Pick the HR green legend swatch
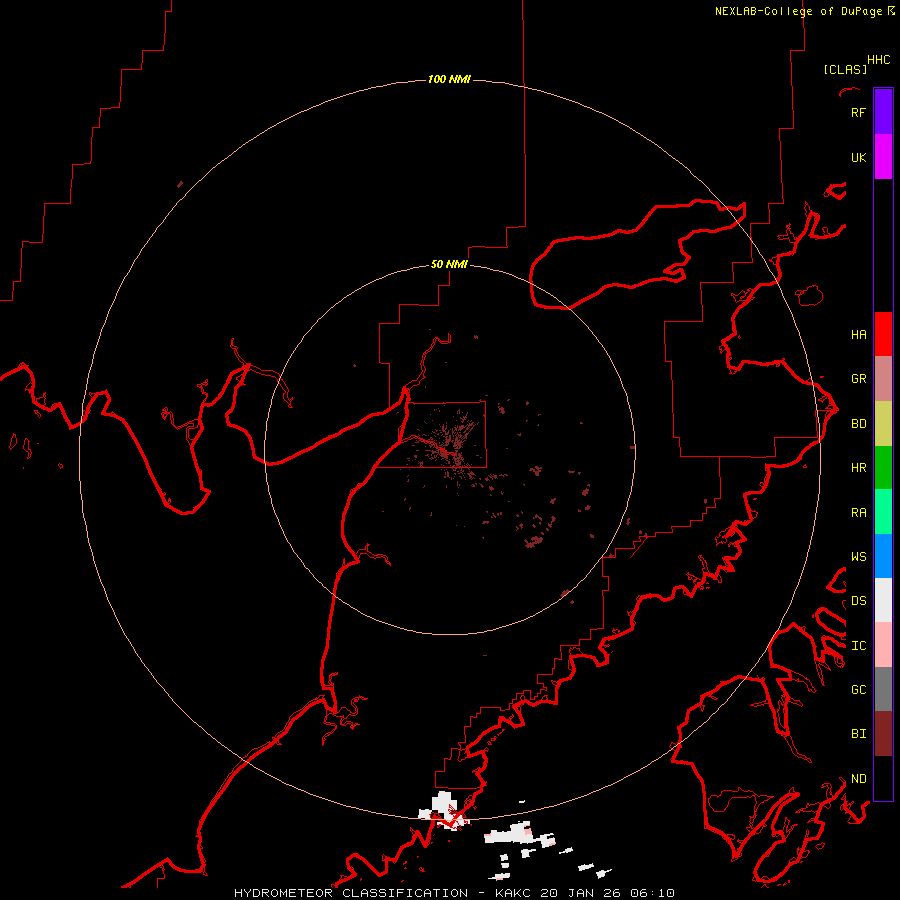Image resolution: width=900 pixels, height=900 pixels. (883, 467)
